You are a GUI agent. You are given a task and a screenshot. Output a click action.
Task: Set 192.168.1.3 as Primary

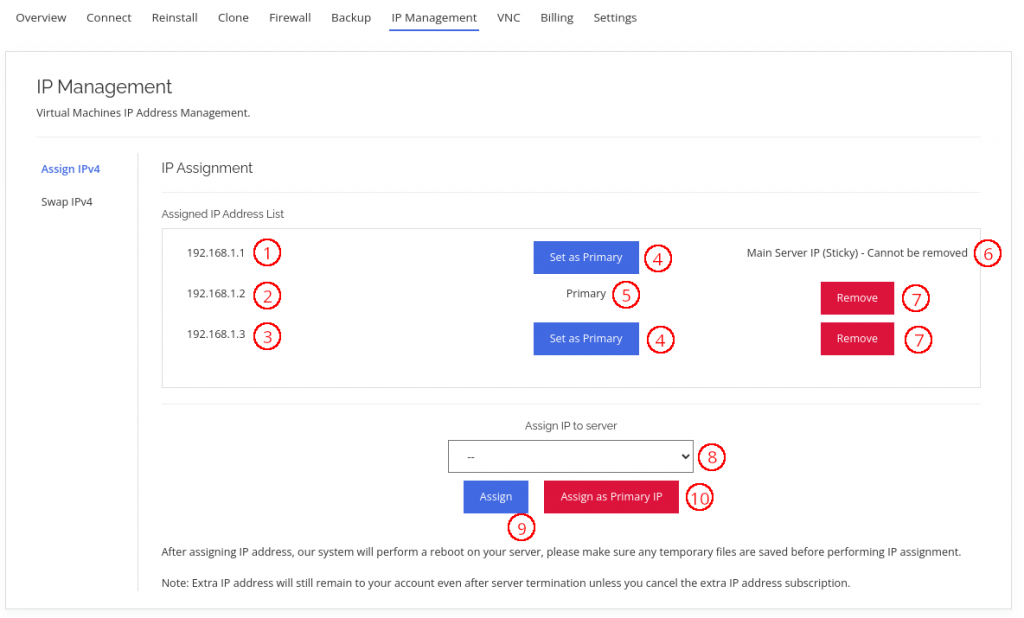click(x=585, y=338)
